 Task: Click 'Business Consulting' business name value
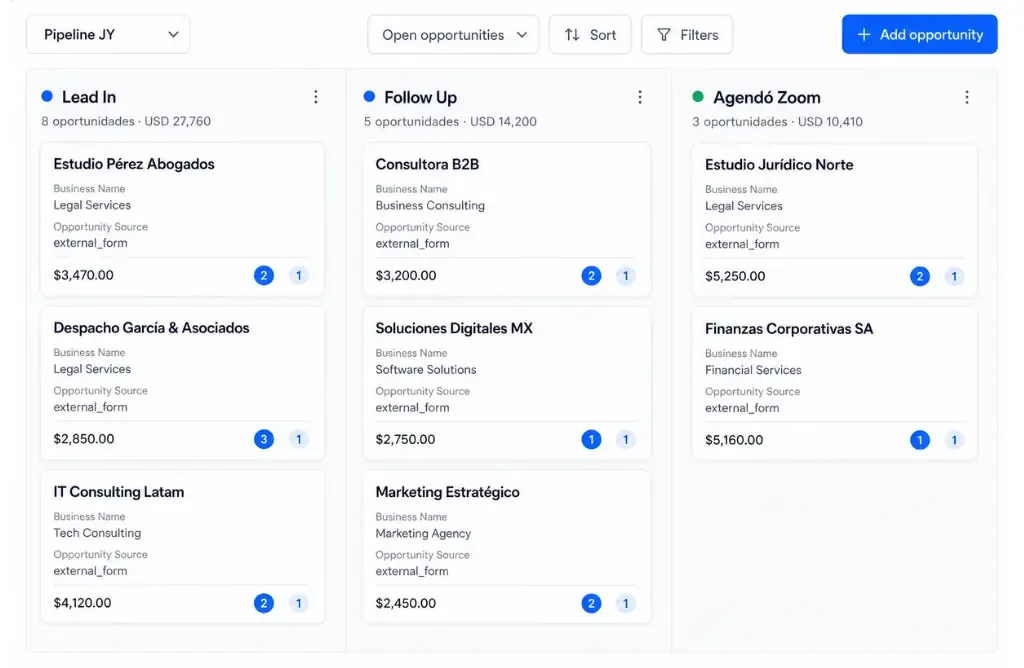pyautogui.click(x=430, y=206)
